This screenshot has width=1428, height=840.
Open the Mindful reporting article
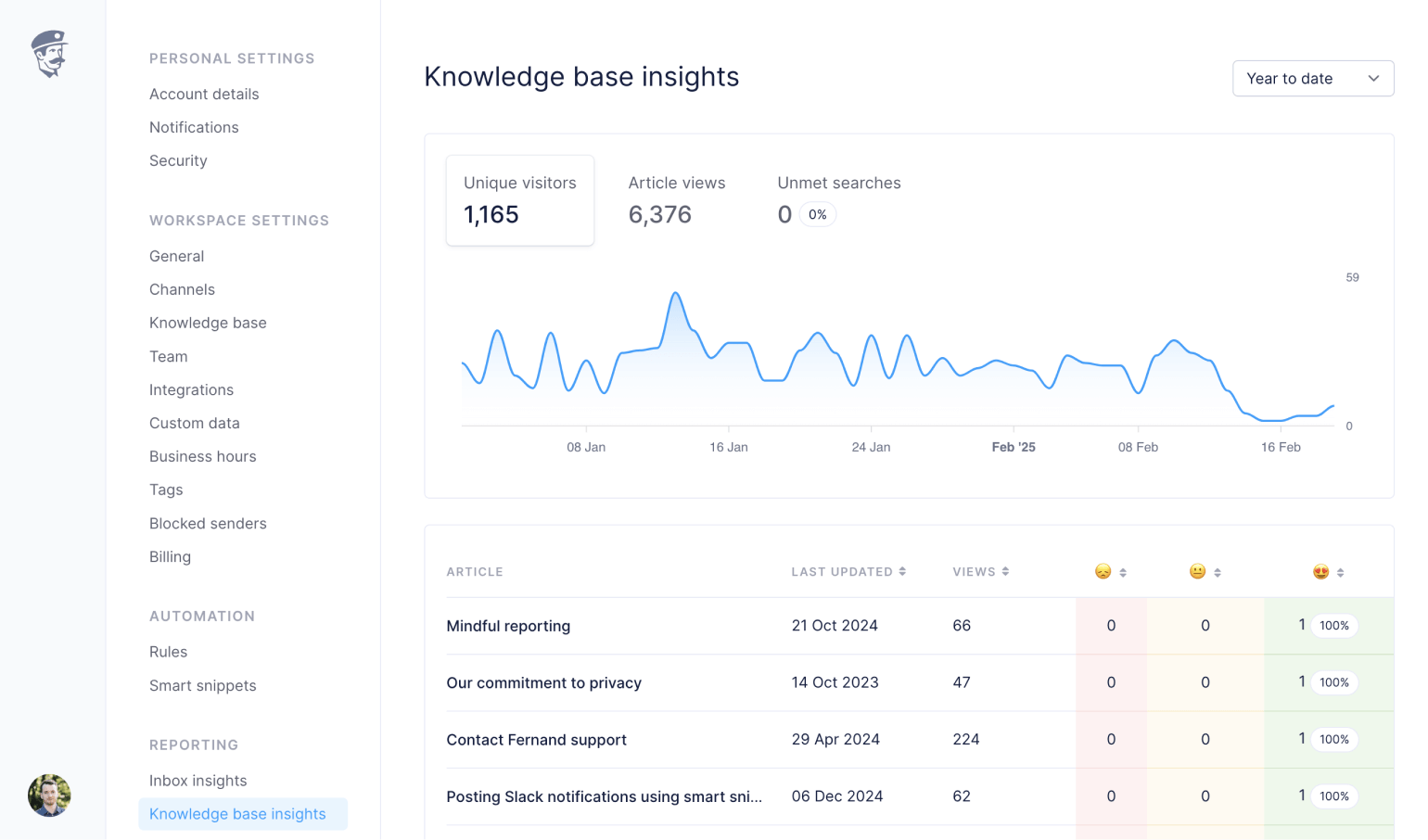[x=508, y=626]
